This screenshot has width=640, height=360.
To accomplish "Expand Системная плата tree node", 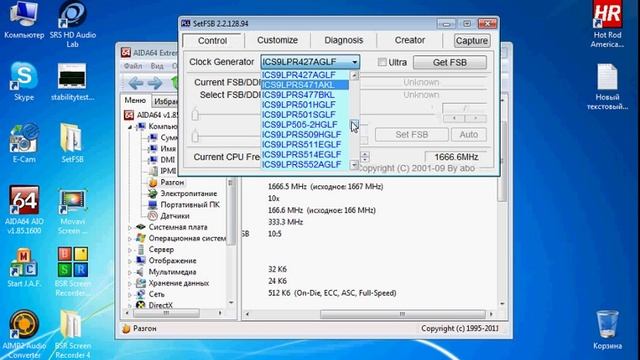I will (130, 227).
